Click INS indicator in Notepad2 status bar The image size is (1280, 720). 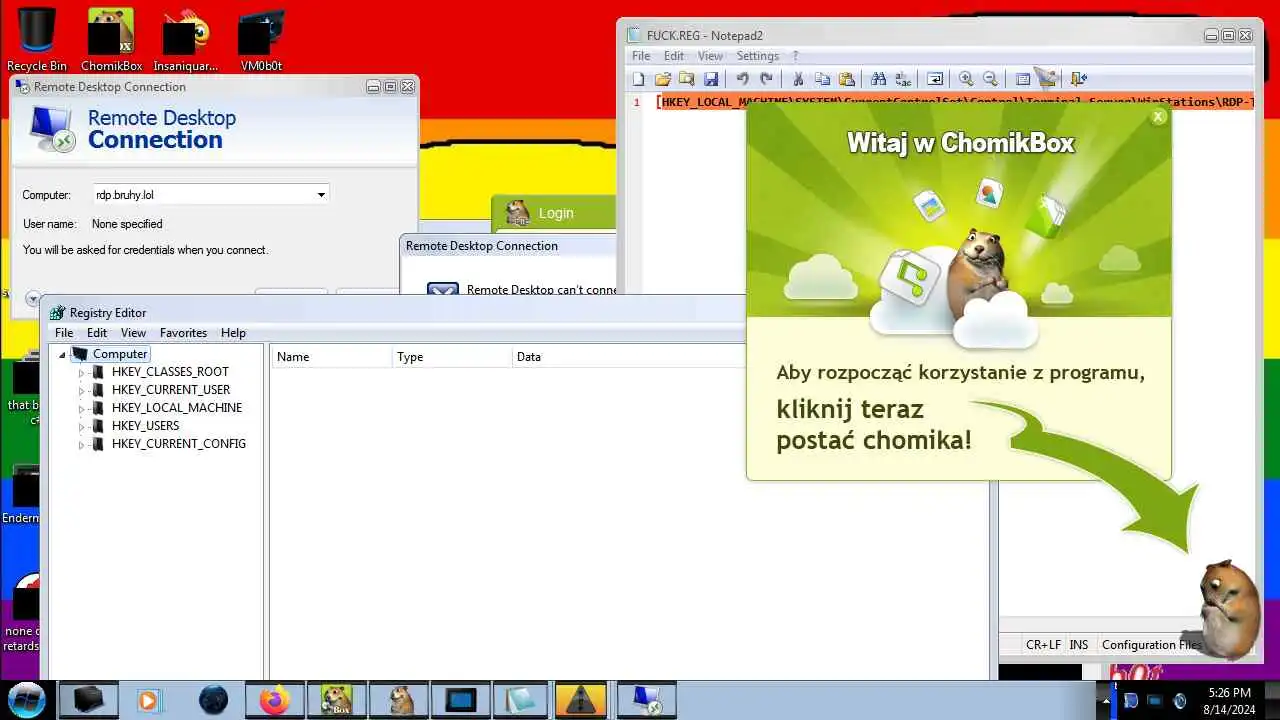[x=1079, y=645]
